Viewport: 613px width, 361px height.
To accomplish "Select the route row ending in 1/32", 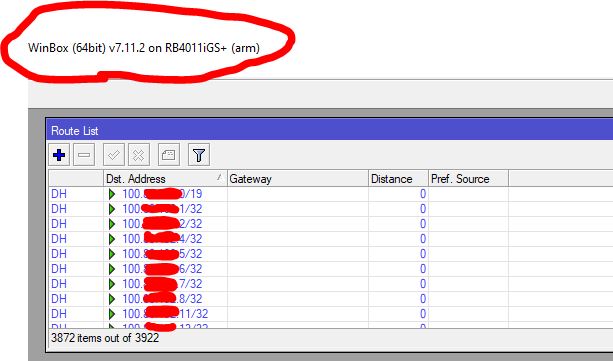I will point(330,209).
